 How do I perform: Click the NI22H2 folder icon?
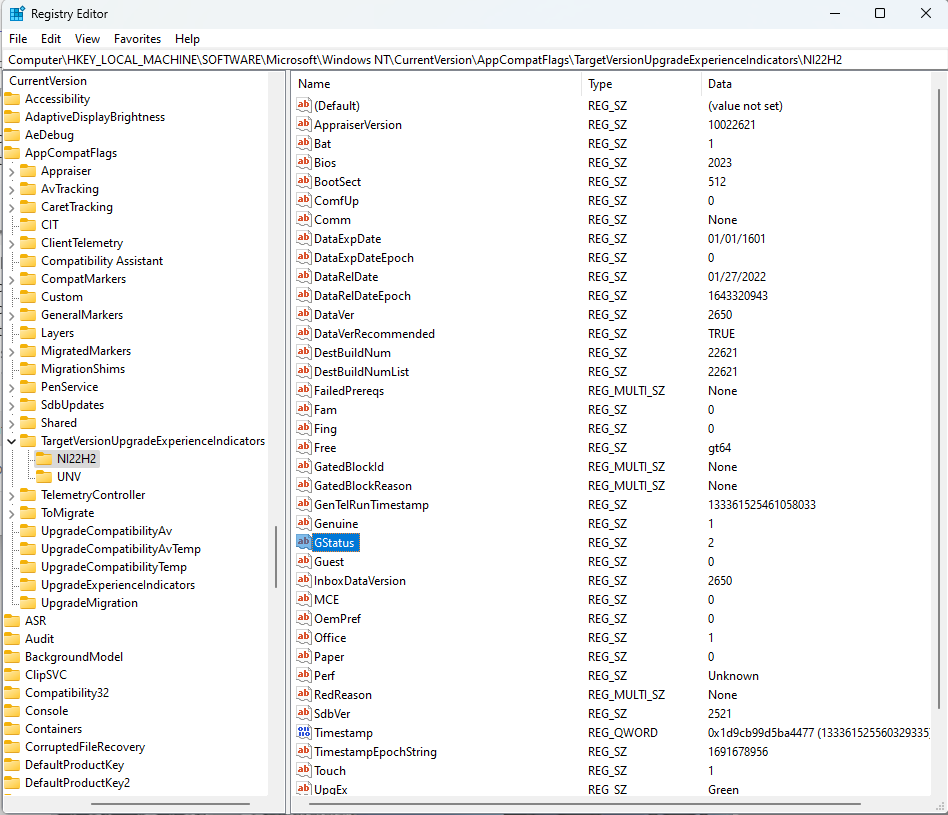[44, 458]
